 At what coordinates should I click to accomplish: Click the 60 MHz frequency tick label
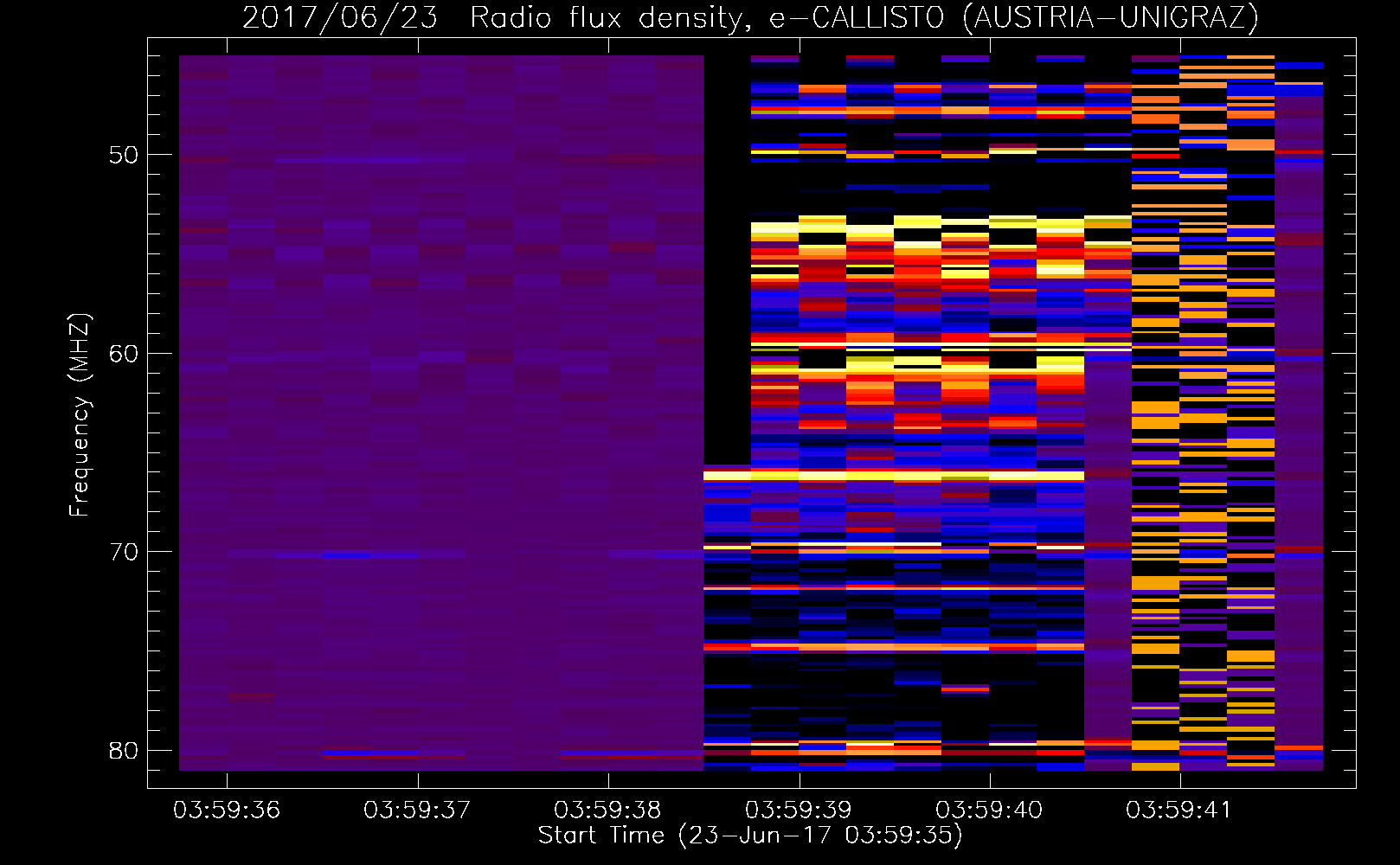pyautogui.click(x=124, y=354)
